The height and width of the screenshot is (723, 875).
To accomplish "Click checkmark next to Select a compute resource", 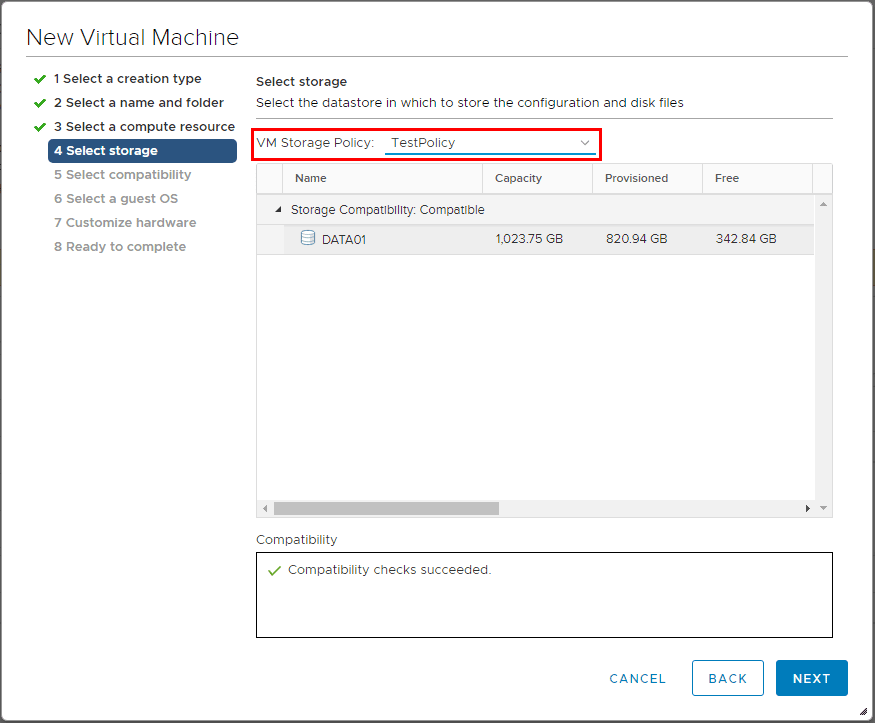I will [x=39, y=126].
